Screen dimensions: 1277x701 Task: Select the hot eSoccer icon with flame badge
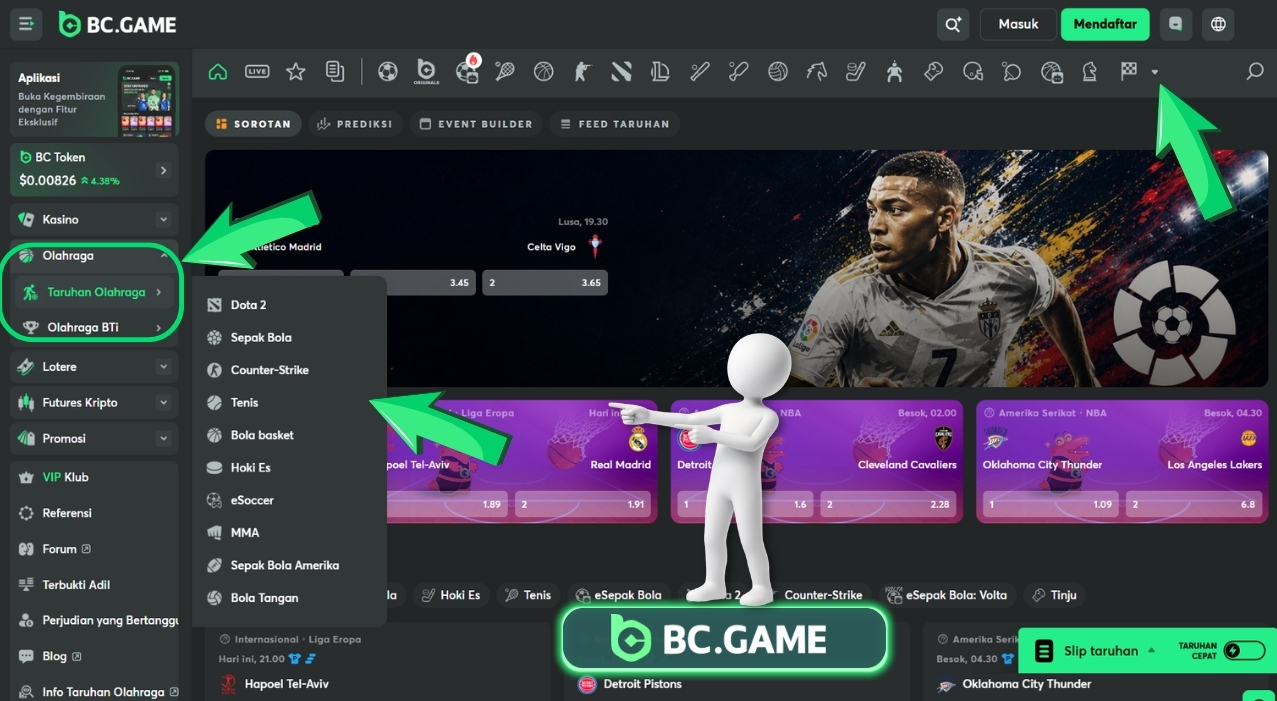[x=467, y=70]
